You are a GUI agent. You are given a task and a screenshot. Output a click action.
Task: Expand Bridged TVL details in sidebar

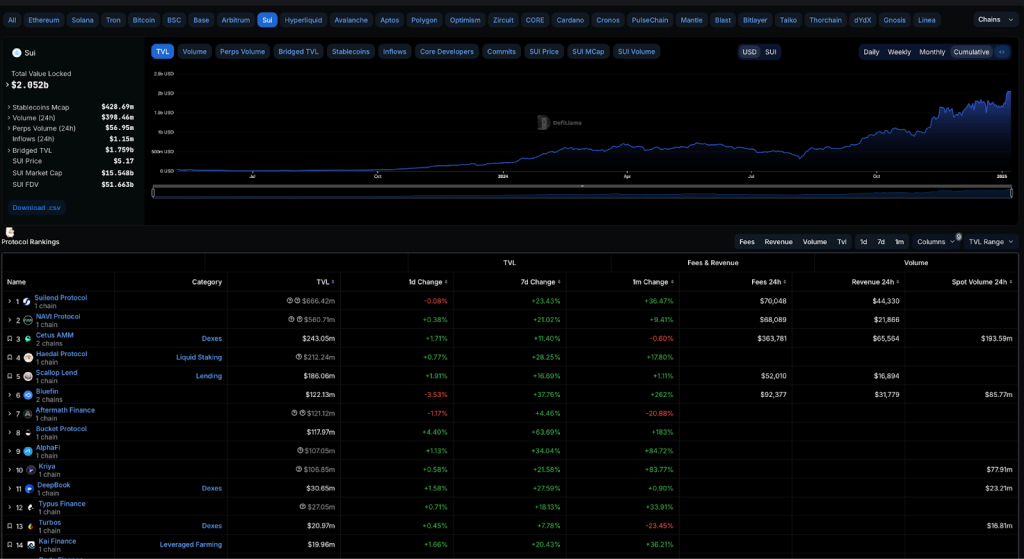coord(8,150)
